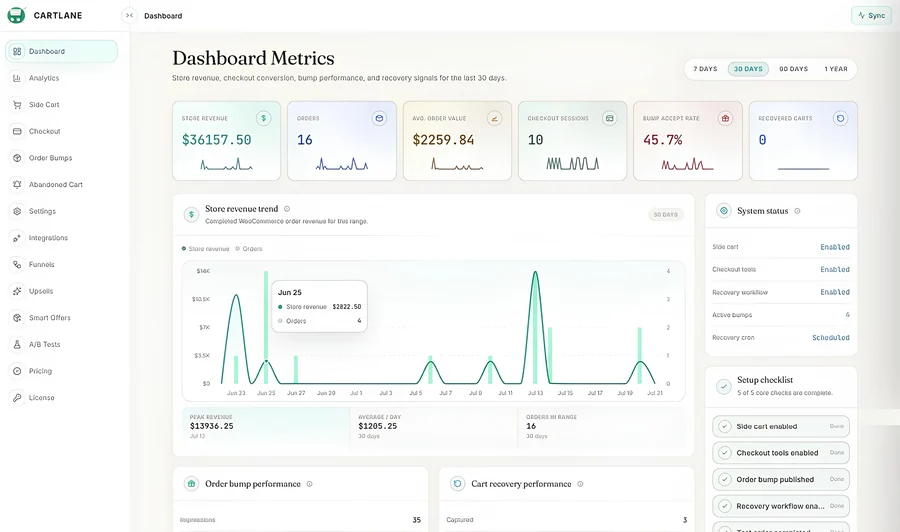Click the Analytics bar chart icon
900x532 pixels.
tap(17, 78)
